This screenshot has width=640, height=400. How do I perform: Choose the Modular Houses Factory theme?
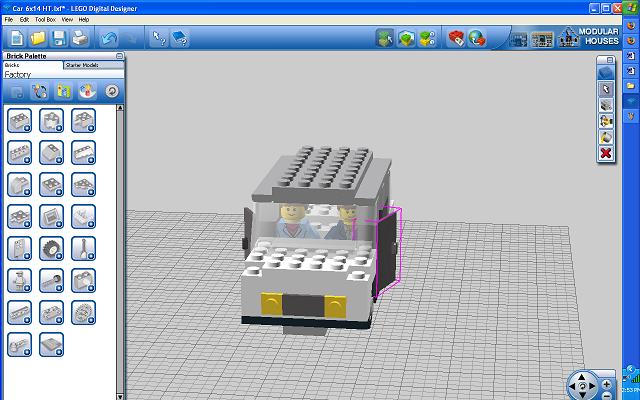point(589,37)
